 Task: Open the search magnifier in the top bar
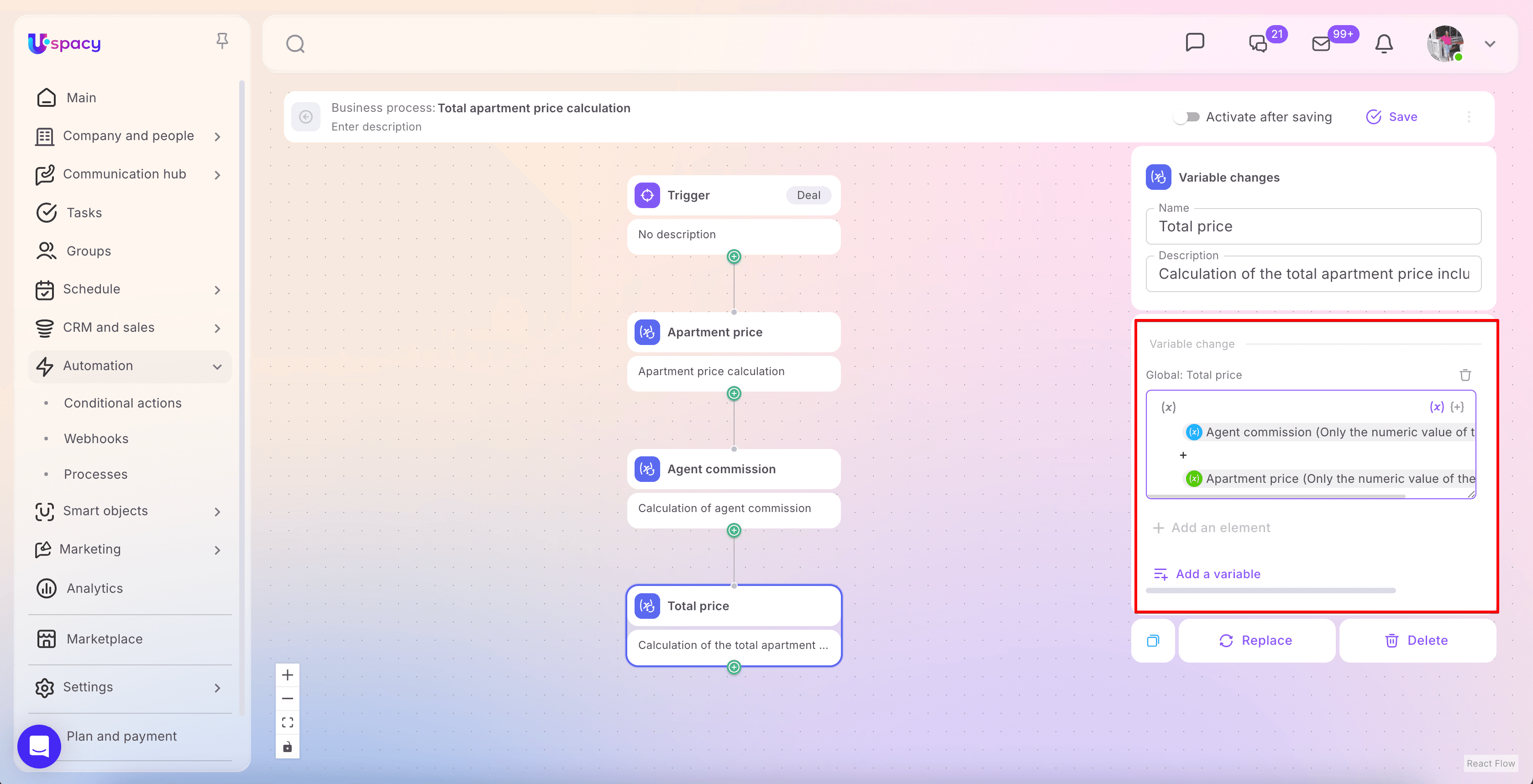click(295, 44)
